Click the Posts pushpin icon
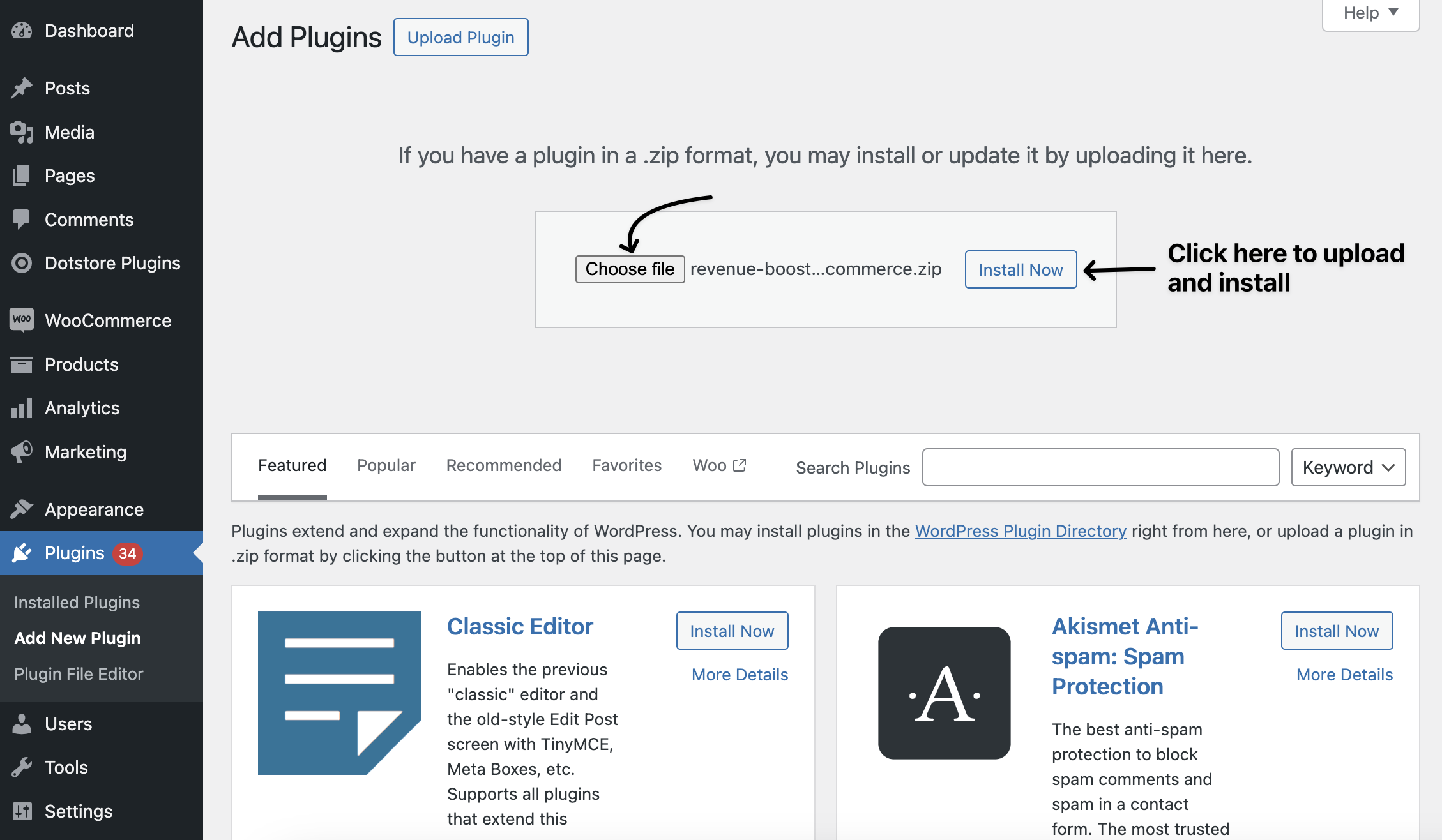The height and width of the screenshot is (840, 1442). [x=22, y=88]
